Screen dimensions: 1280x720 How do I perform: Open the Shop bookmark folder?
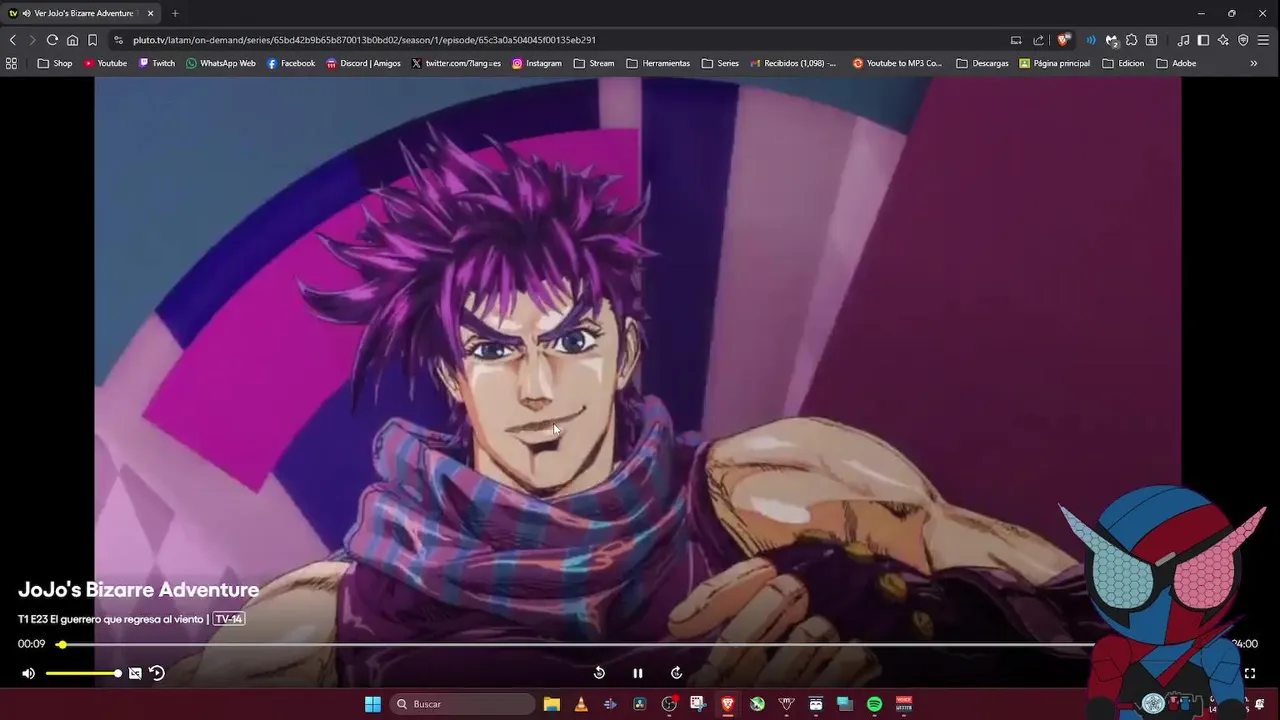point(55,63)
